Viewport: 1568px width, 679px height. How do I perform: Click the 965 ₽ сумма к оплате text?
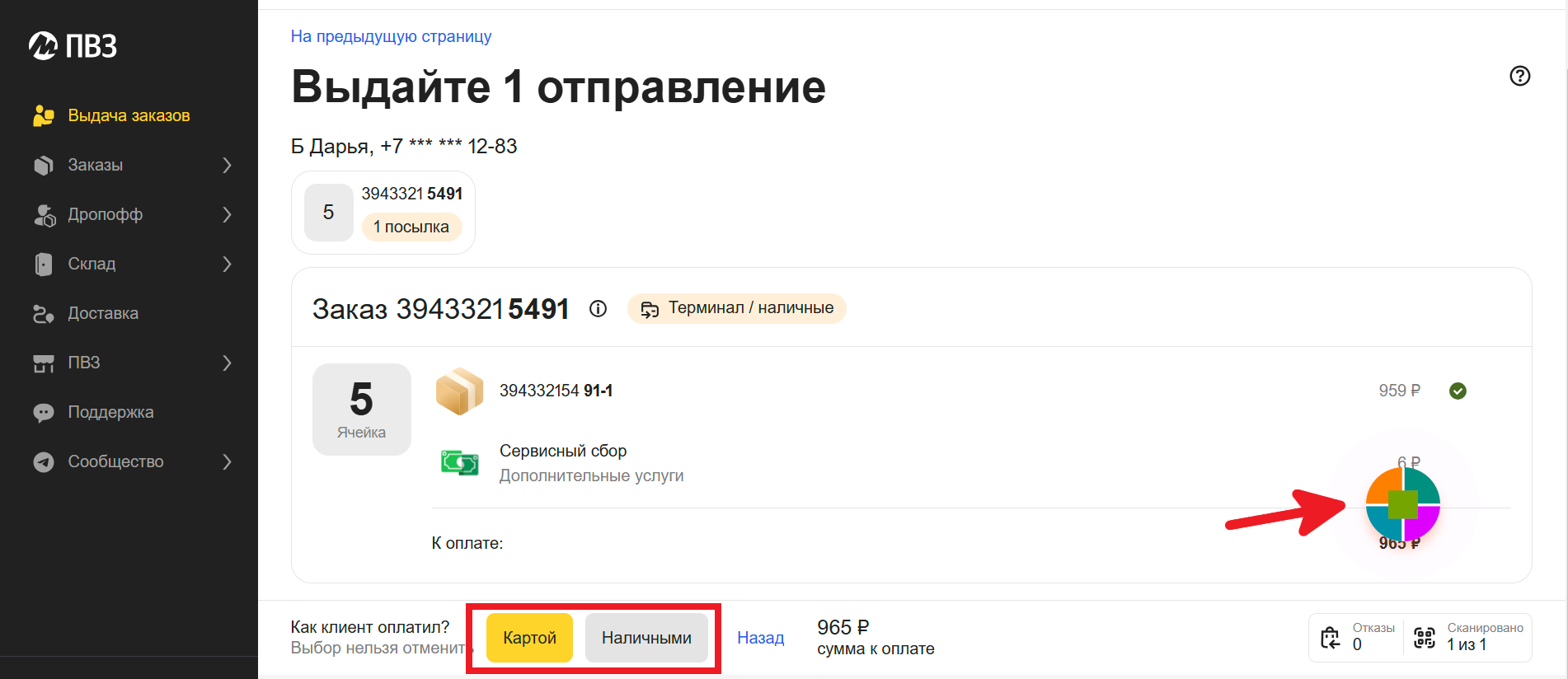click(x=876, y=638)
